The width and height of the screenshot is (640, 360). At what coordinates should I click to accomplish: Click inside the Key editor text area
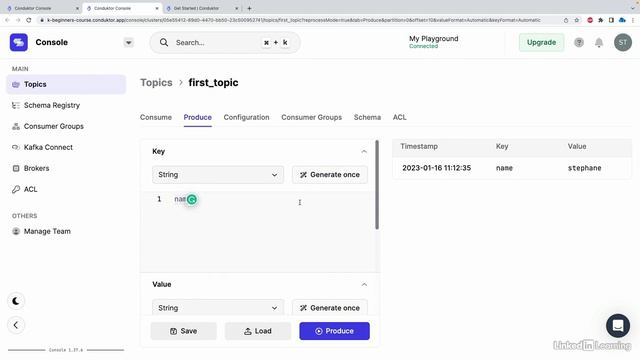pos(257,231)
